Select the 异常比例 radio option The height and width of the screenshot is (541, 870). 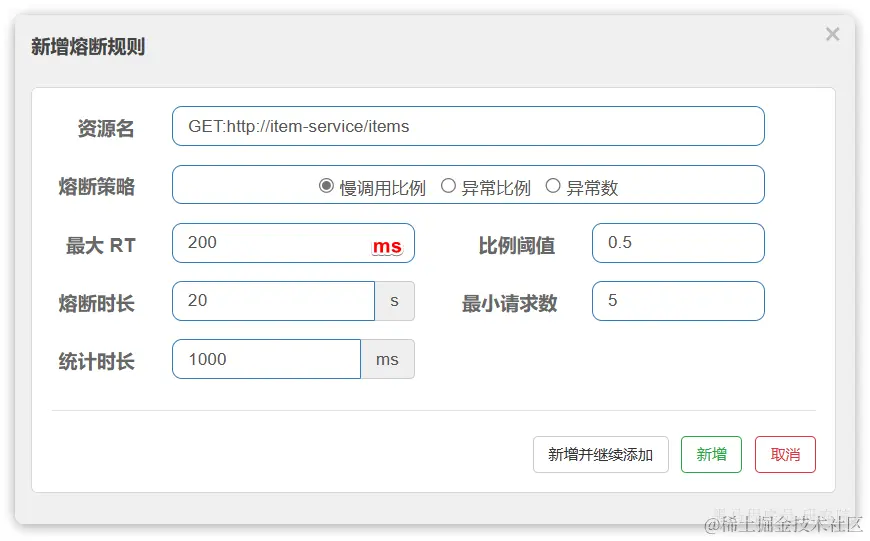448,185
